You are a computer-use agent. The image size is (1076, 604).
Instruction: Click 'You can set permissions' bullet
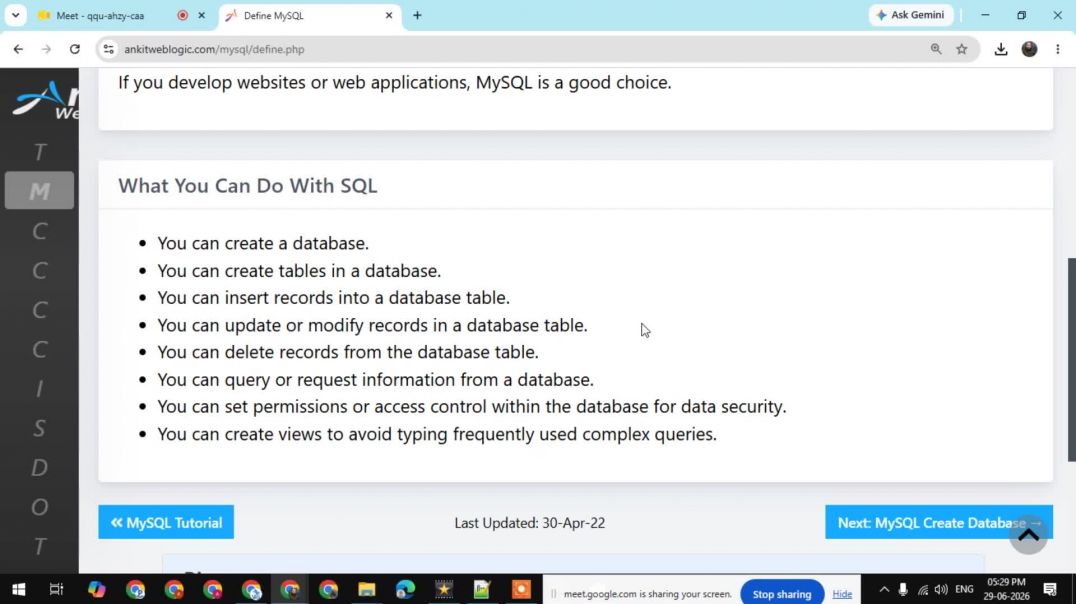pyautogui.click(x=472, y=406)
